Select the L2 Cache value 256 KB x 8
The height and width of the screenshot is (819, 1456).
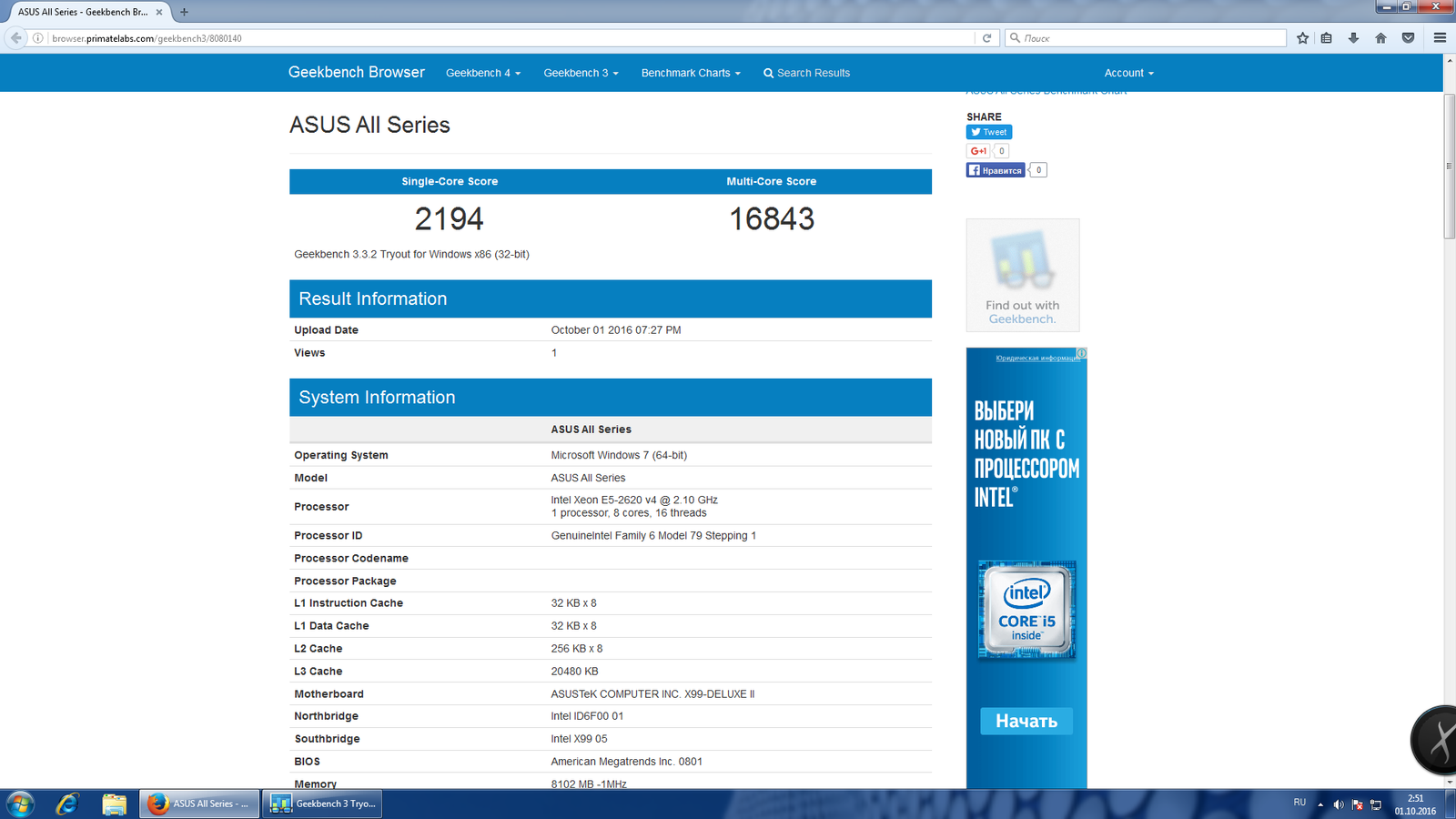coord(577,649)
